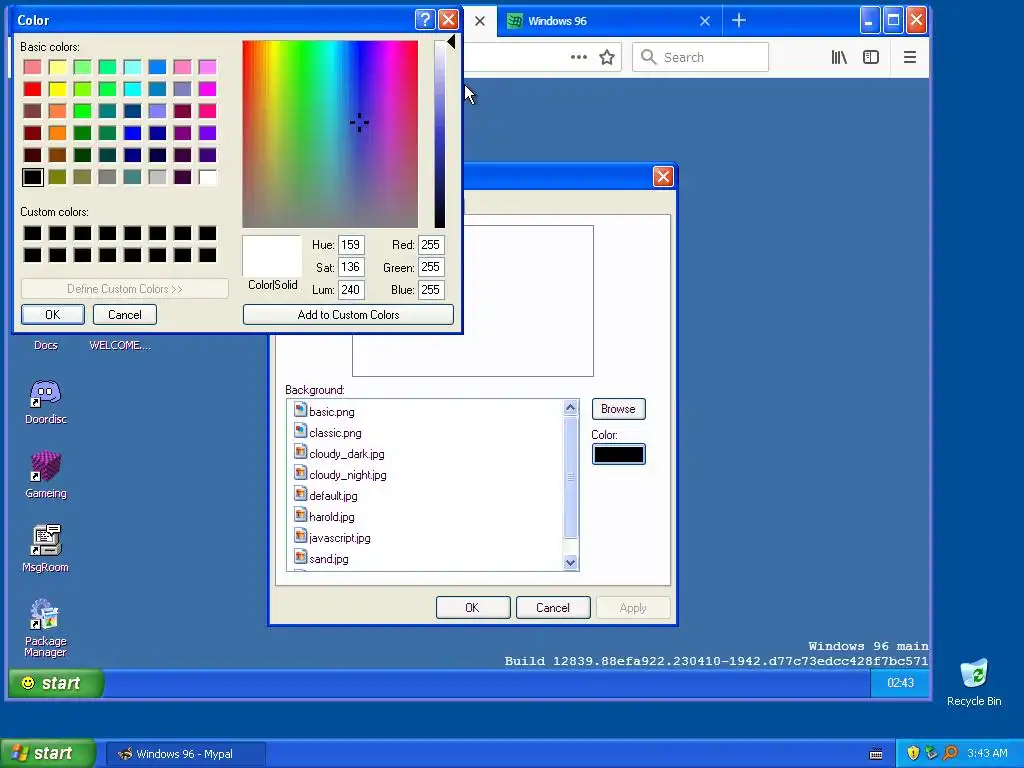Click the browser Search field
Screen dimensions: 1024x768
(x=700, y=57)
